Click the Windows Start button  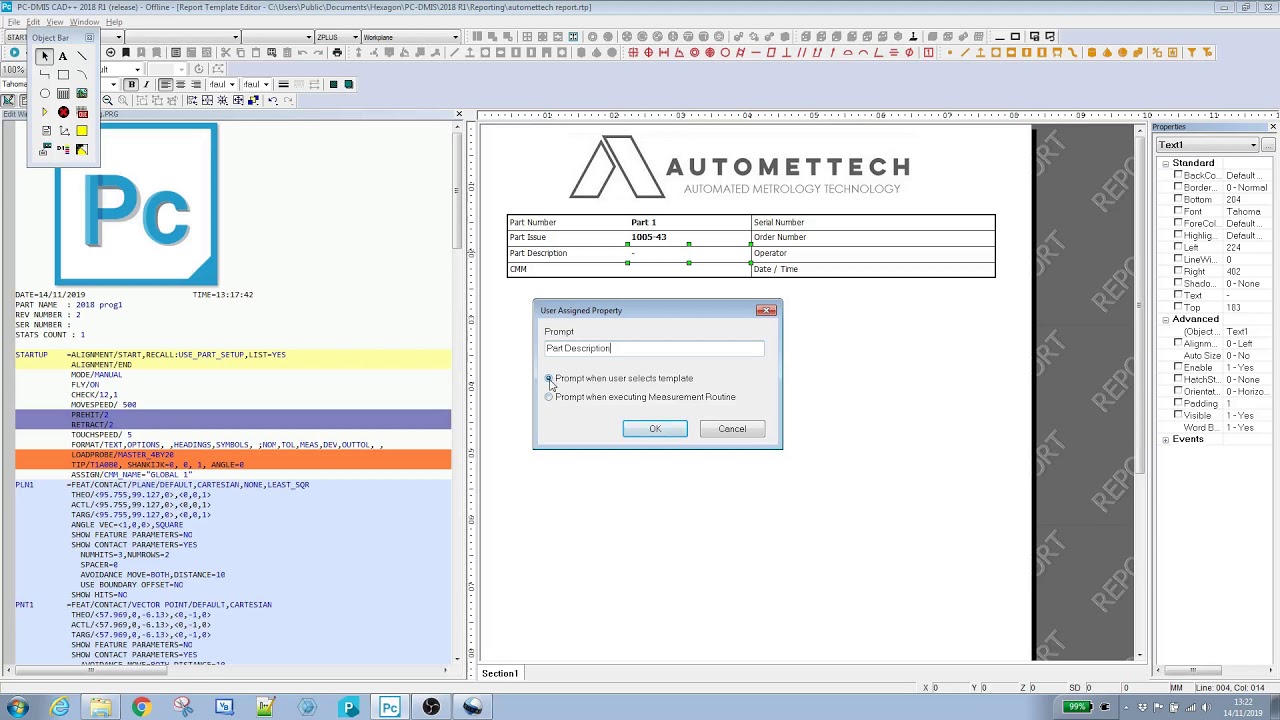pos(18,707)
